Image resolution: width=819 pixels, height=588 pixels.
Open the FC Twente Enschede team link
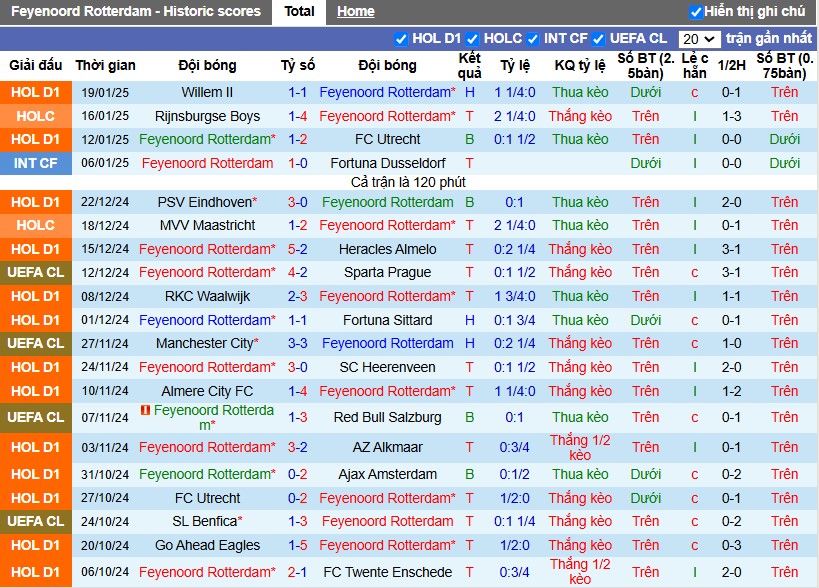(388, 572)
